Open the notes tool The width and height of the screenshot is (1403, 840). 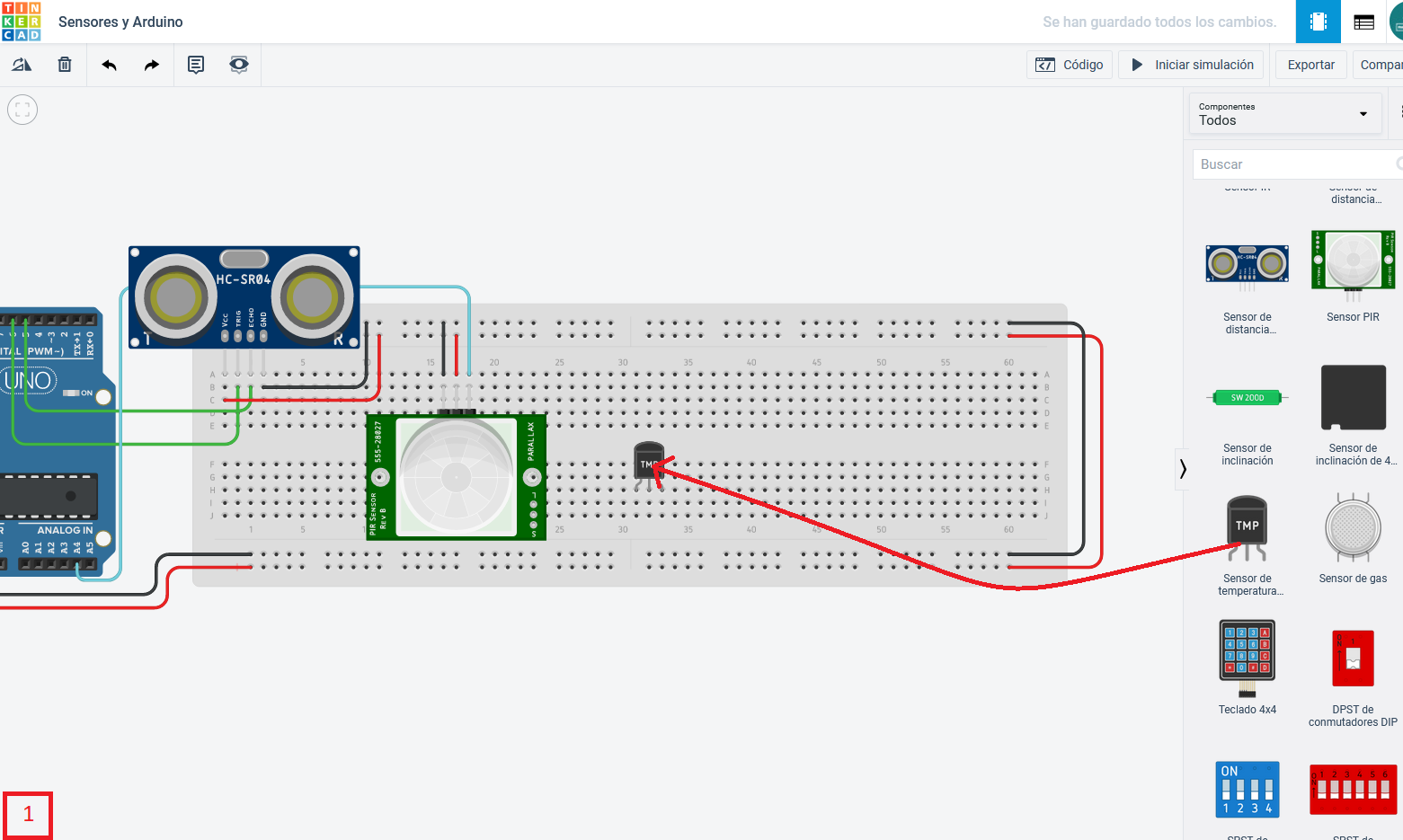[x=196, y=65]
